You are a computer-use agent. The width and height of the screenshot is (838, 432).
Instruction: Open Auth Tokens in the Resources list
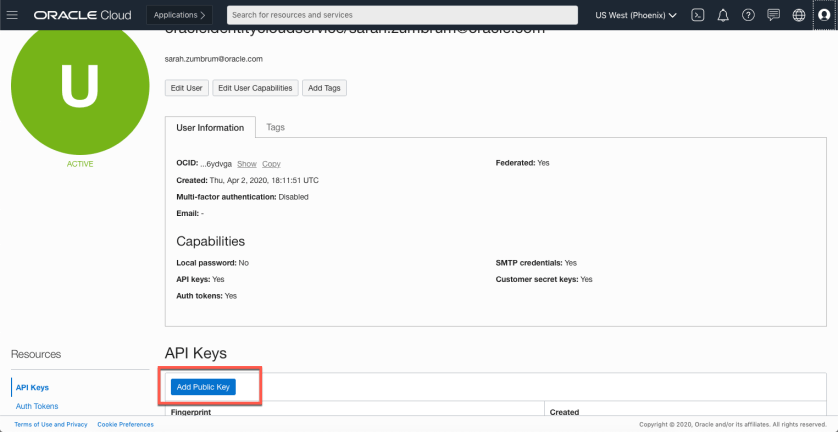point(37,406)
